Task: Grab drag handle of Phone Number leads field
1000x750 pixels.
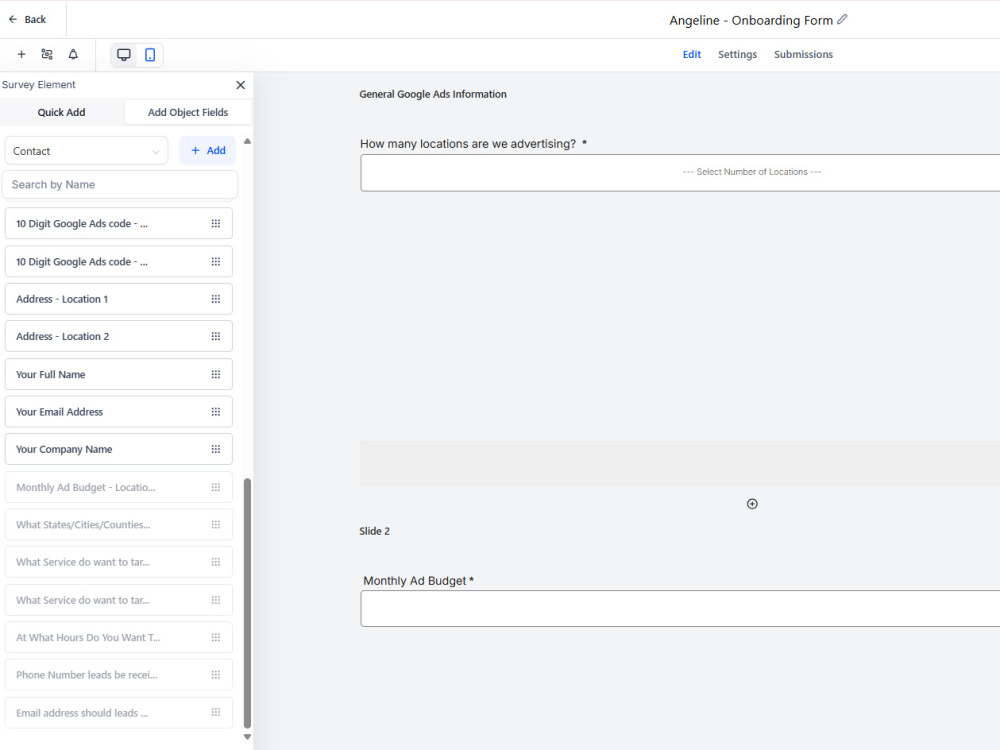Action: pyautogui.click(x=216, y=675)
